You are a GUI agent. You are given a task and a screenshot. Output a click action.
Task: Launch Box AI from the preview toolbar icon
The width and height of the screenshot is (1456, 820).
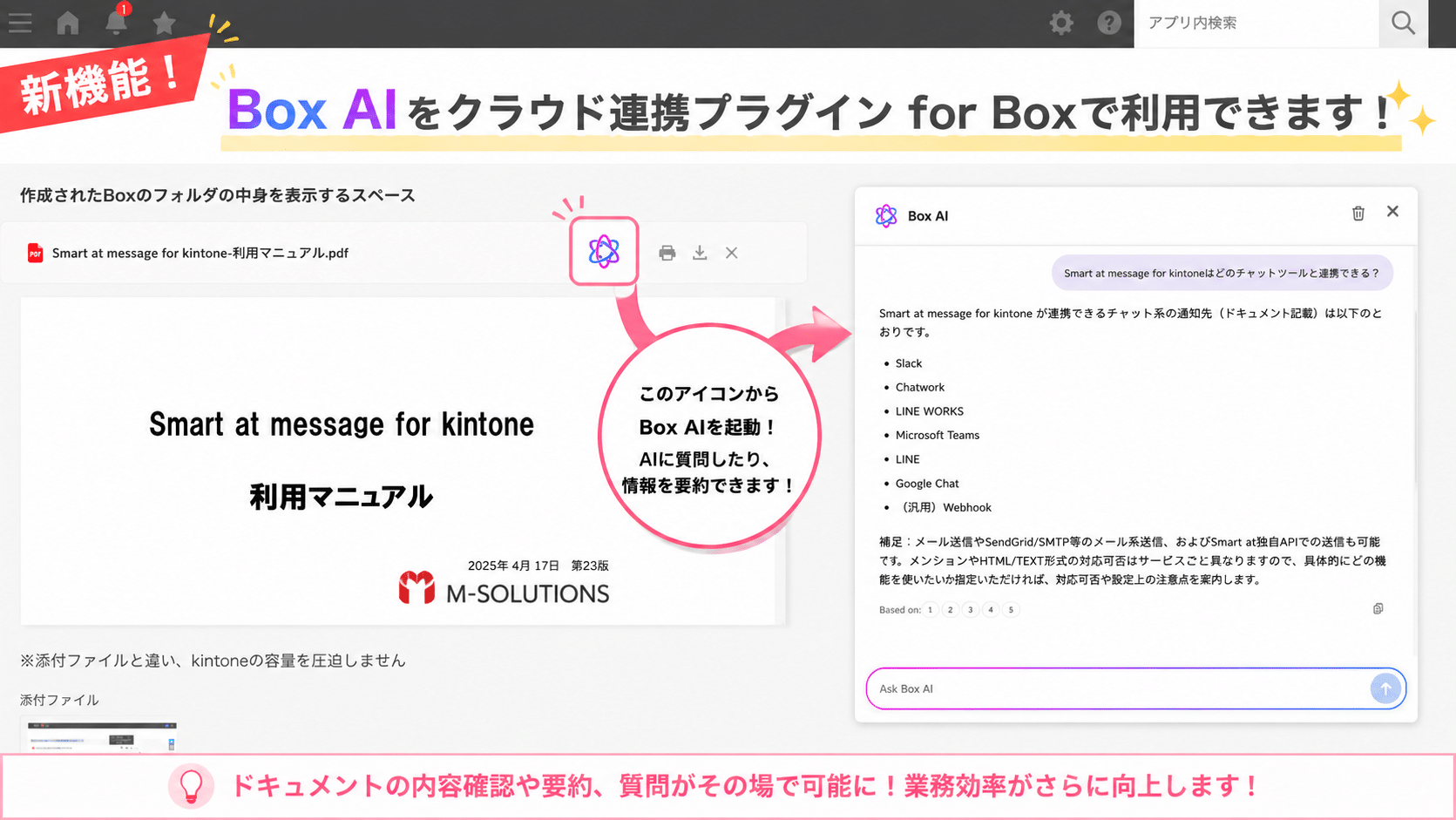click(604, 252)
